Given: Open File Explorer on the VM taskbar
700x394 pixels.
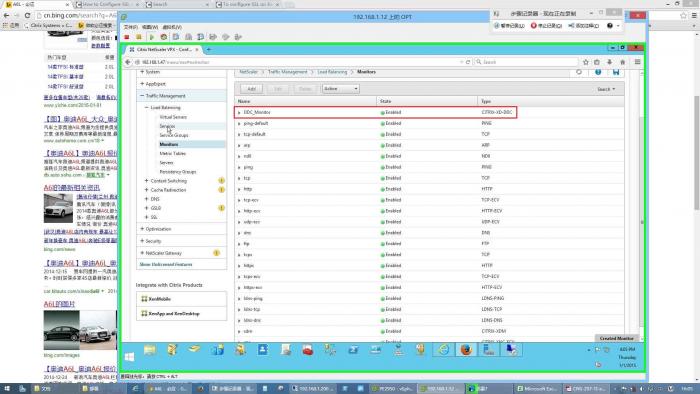Looking at the screenshot, I should (x=150, y=350).
